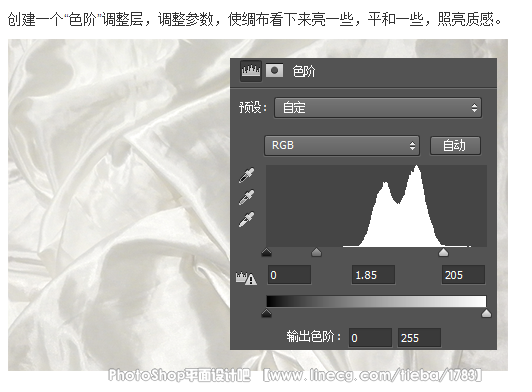The image size is (532, 392).
Task: Click the 色阶 panel title text
Action: coord(304,71)
